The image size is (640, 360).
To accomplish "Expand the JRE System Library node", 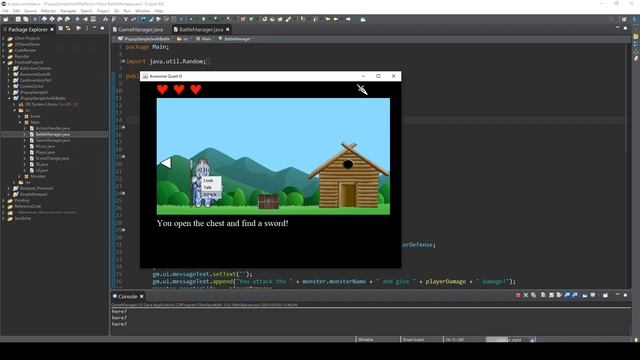I will tap(14, 104).
